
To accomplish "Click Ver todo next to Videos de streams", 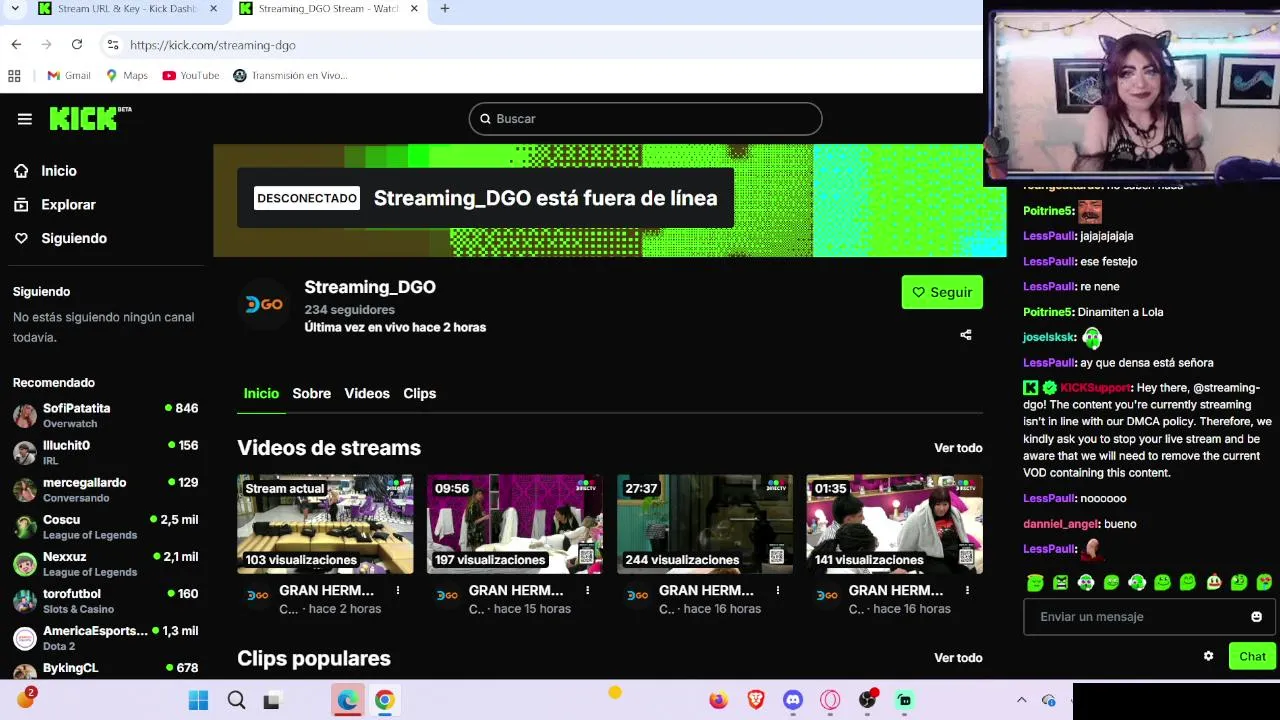I will [958, 448].
